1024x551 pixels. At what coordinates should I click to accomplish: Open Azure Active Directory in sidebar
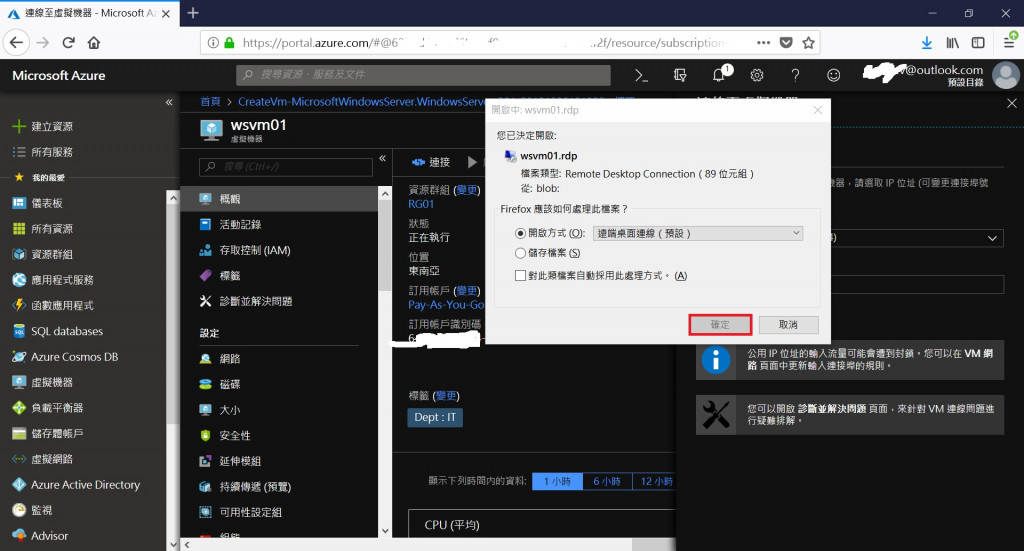pos(88,484)
